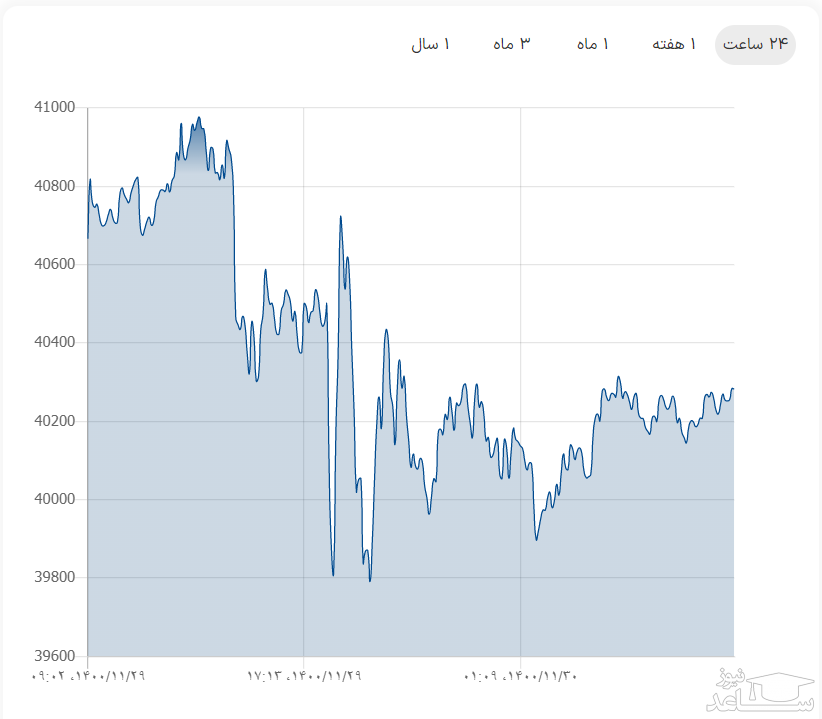The height and width of the screenshot is (719, 822).
Task: Click the 41000 y-axis label
Action: click(54, 108)
